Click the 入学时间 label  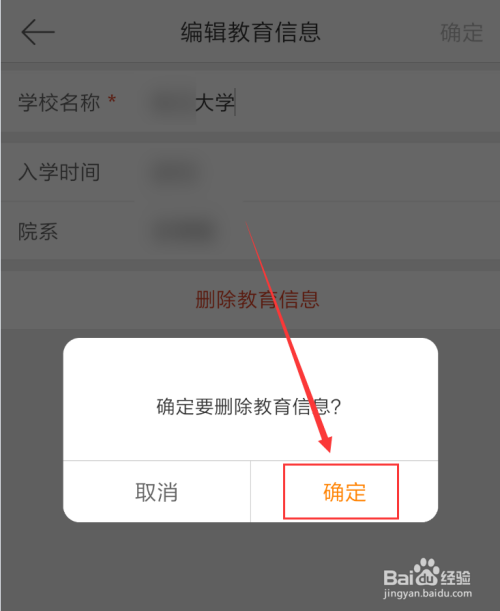(59, 172)
